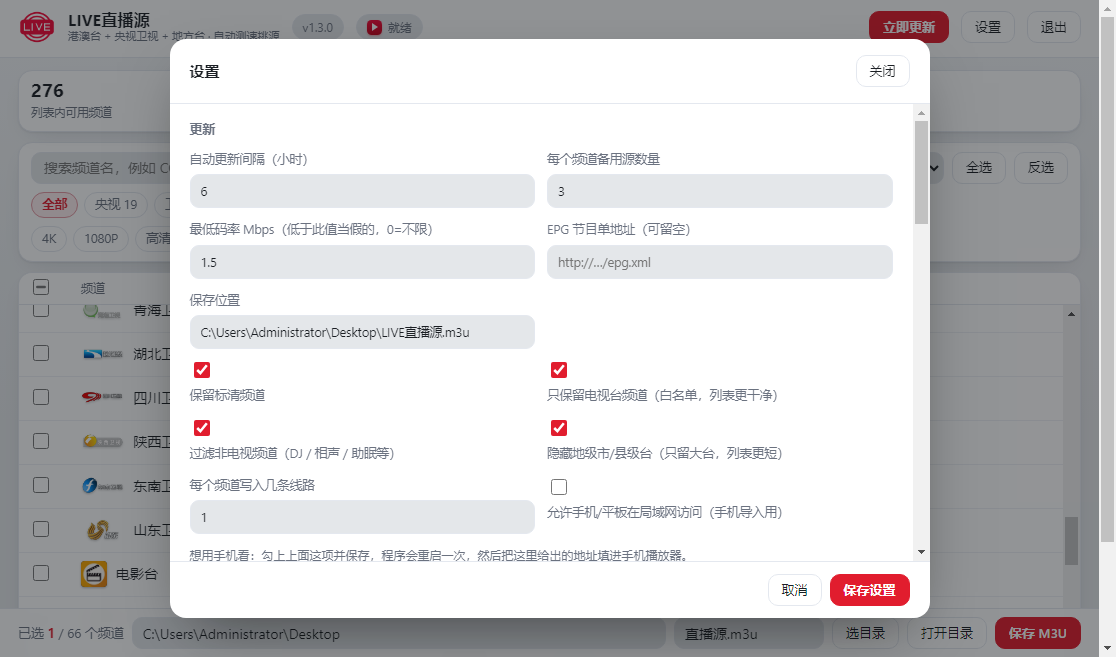Click the 湖北 channel logo icon
Viewport: 1116px width, 657px height.
(x=102, y=354)
